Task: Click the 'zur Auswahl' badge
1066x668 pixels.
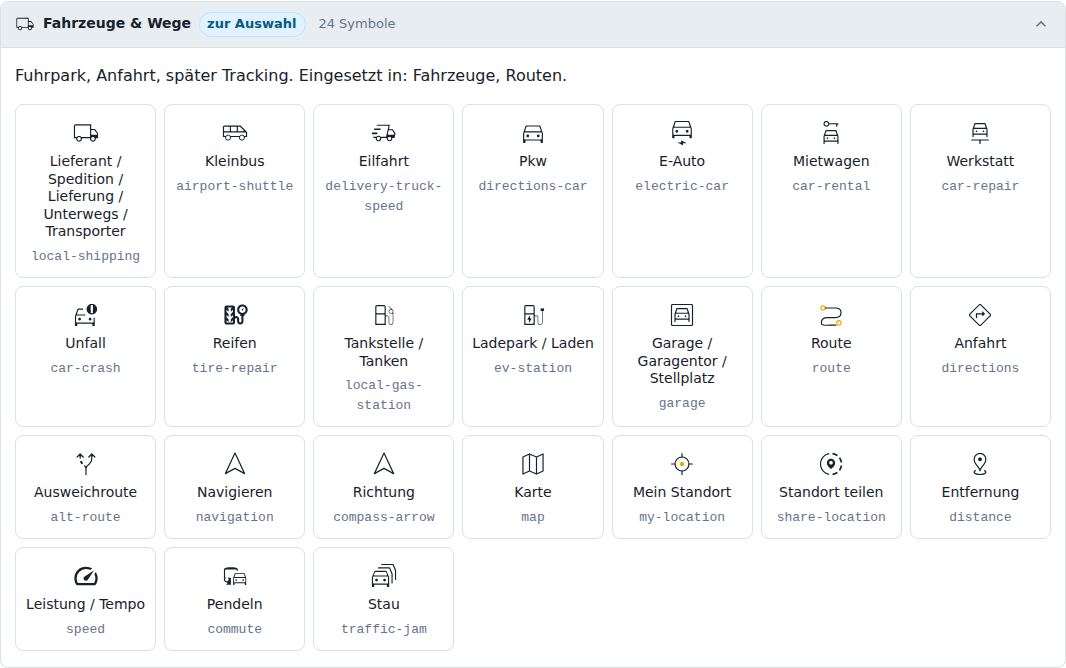Action: pyautogui.click(x=252, y=24)
